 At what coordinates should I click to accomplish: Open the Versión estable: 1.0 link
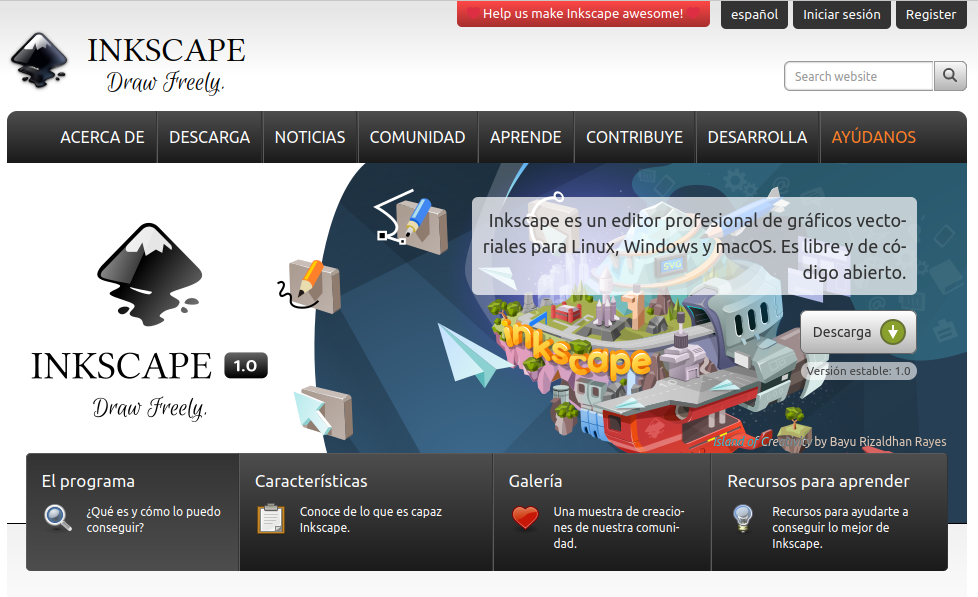(858, 371)
